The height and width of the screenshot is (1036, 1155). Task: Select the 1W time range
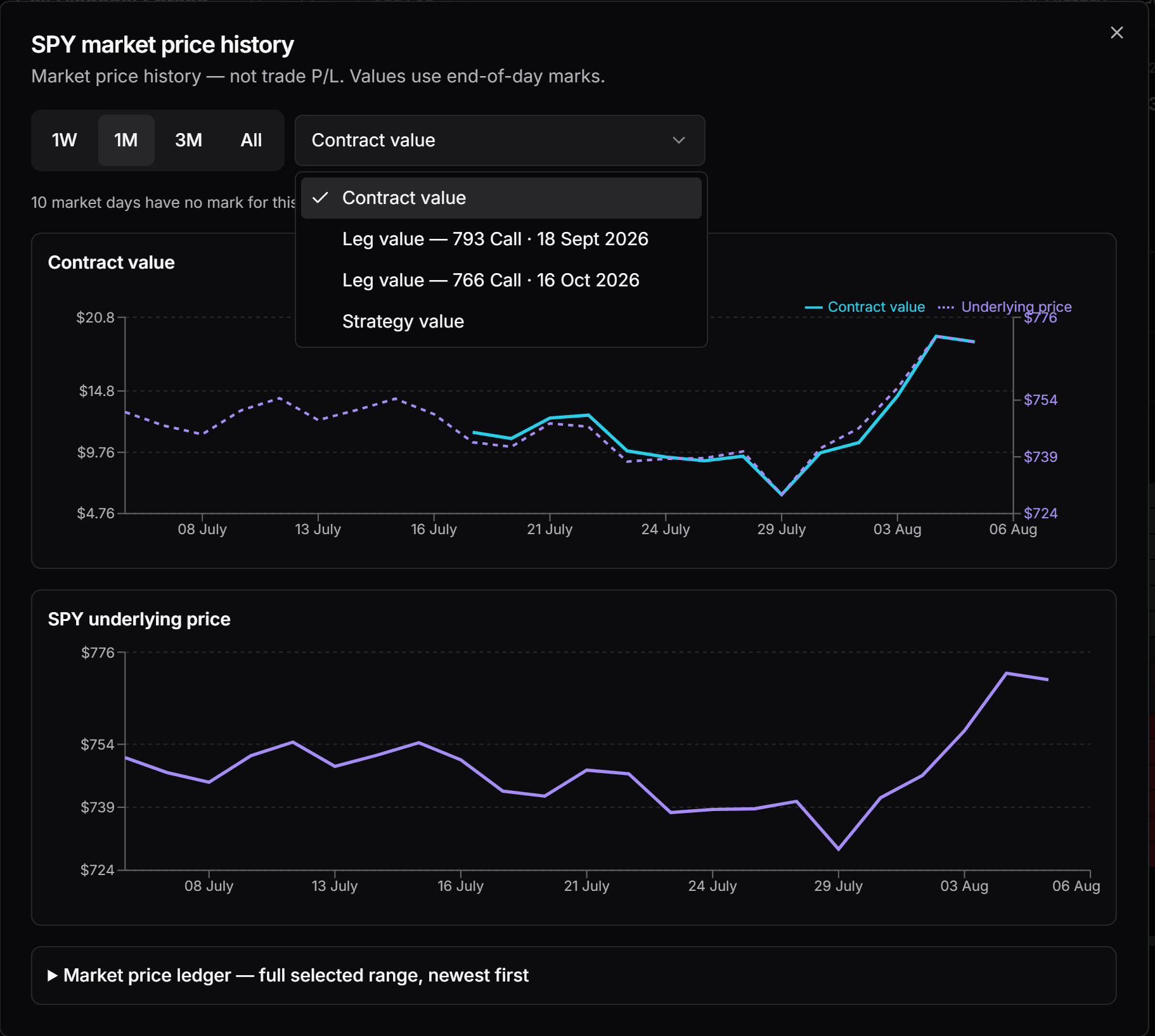tap(64, 140)
